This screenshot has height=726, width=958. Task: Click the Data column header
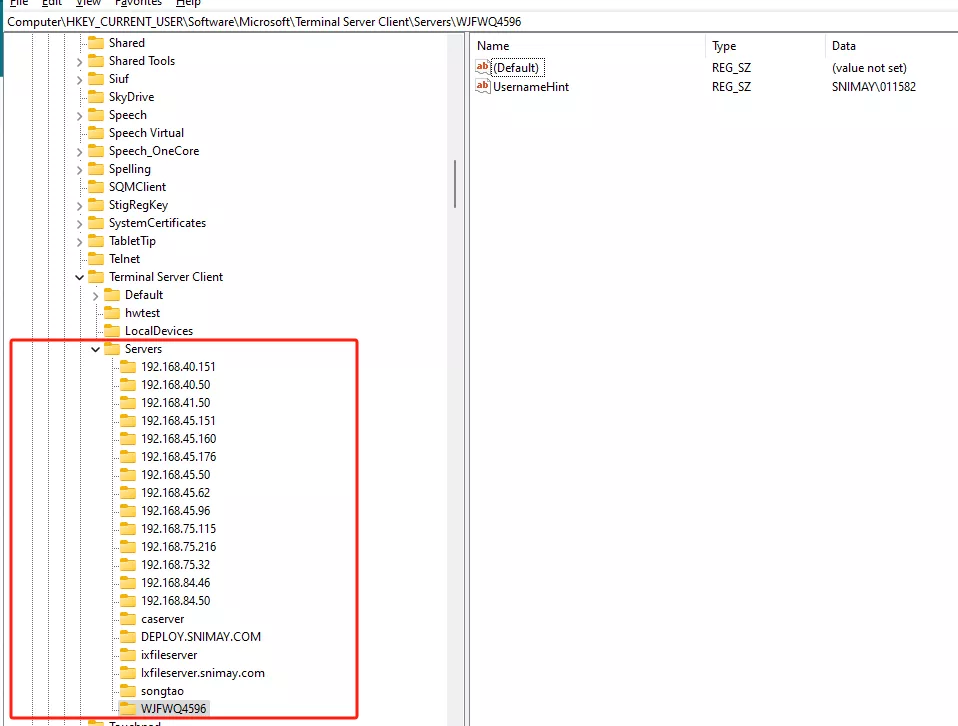[843, 46]
